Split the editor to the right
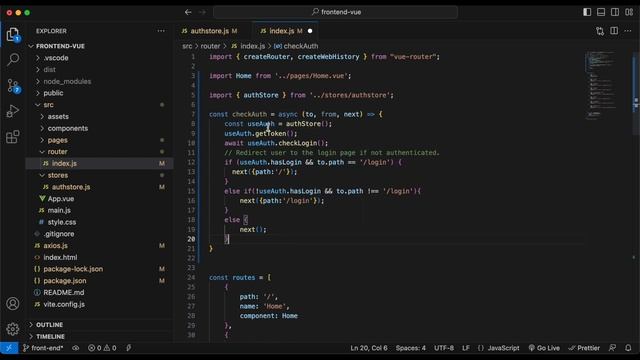This screenshot has height=360, width=640. tap(614, 31)
